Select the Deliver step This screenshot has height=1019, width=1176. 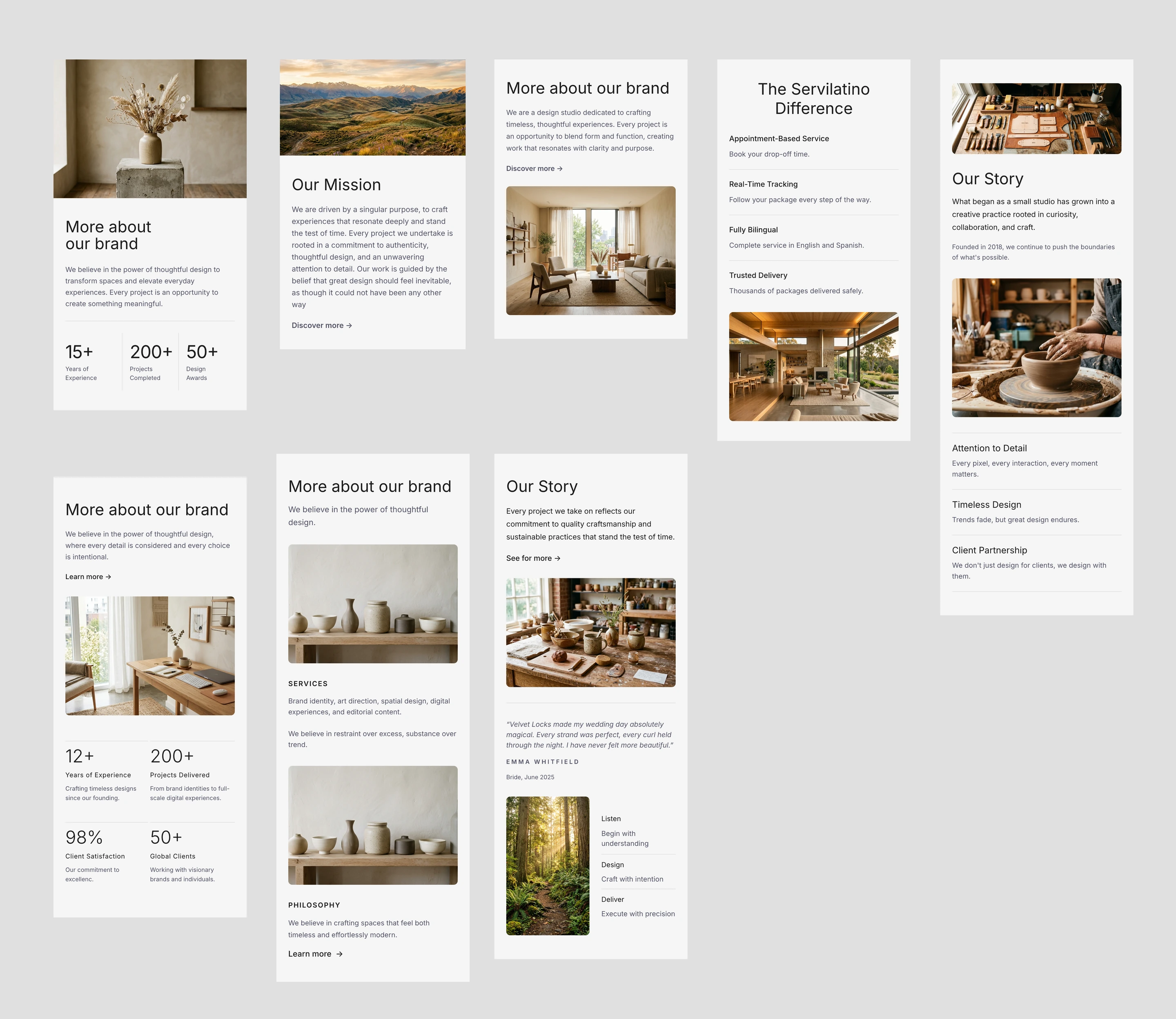tap(638, 906)
